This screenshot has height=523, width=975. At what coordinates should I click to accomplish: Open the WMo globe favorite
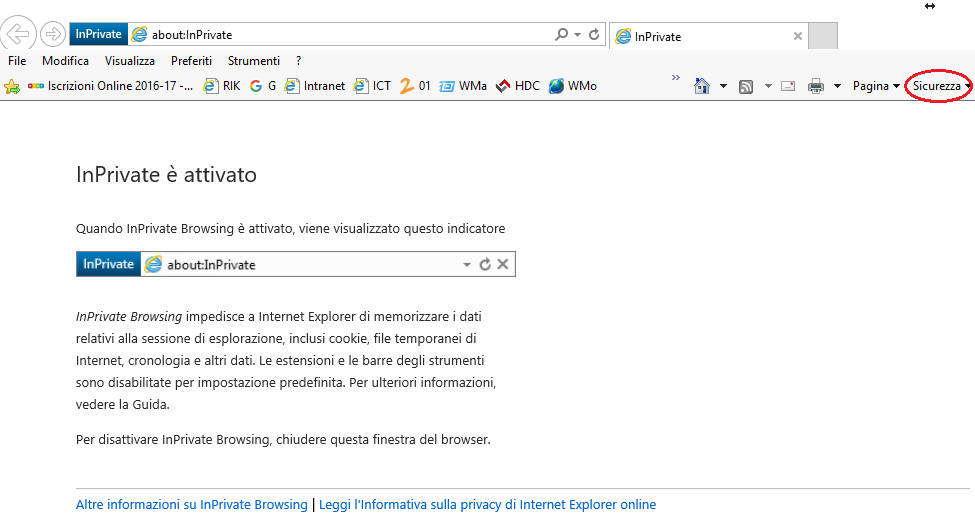pos(573,86)
